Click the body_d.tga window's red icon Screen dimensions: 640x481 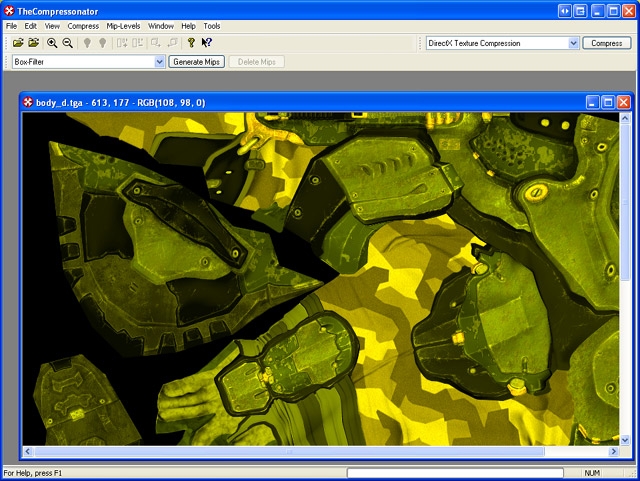pyautogui.click(x=28, y=102)
